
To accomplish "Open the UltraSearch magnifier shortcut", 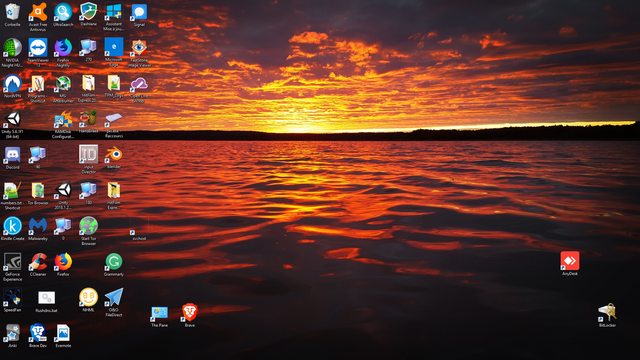I will click(x=63, y=12).
